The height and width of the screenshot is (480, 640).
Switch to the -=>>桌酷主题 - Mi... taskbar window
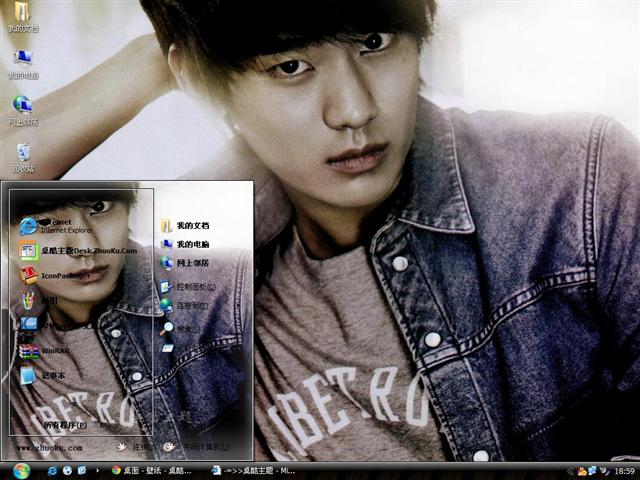pos(253,471)
